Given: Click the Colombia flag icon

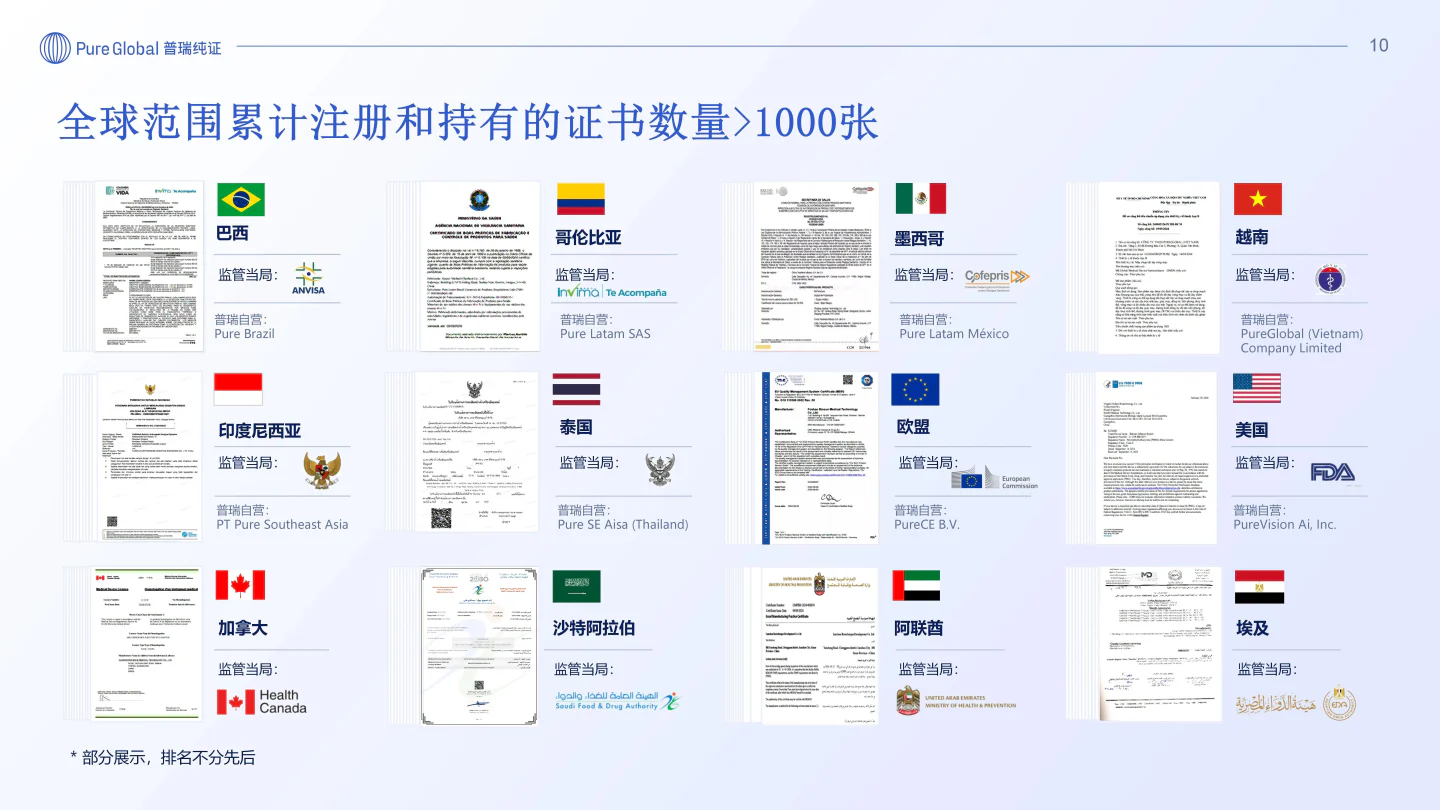Looking at the screenshot, I should pos(580,199).
